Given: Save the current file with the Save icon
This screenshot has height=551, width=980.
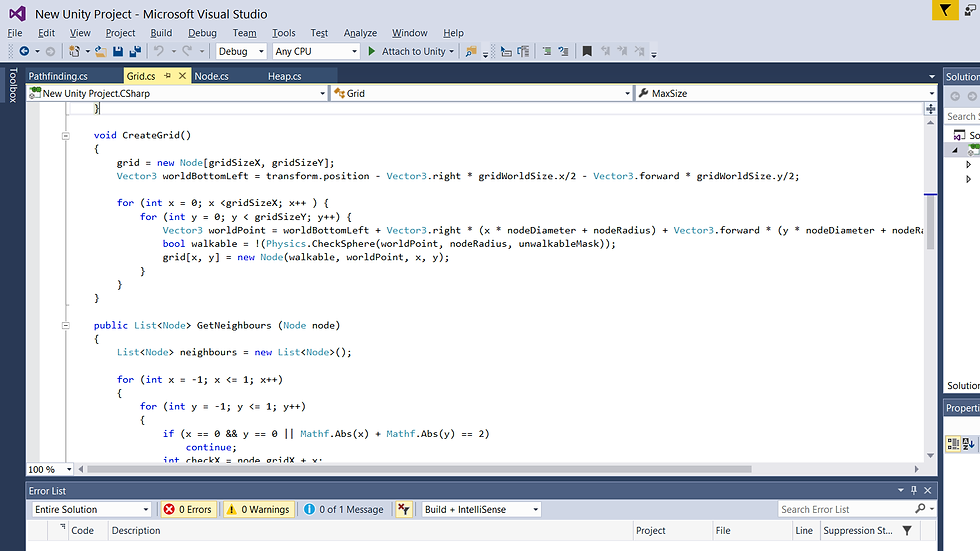Looking at the screenshot, I should tap(118, 51).
